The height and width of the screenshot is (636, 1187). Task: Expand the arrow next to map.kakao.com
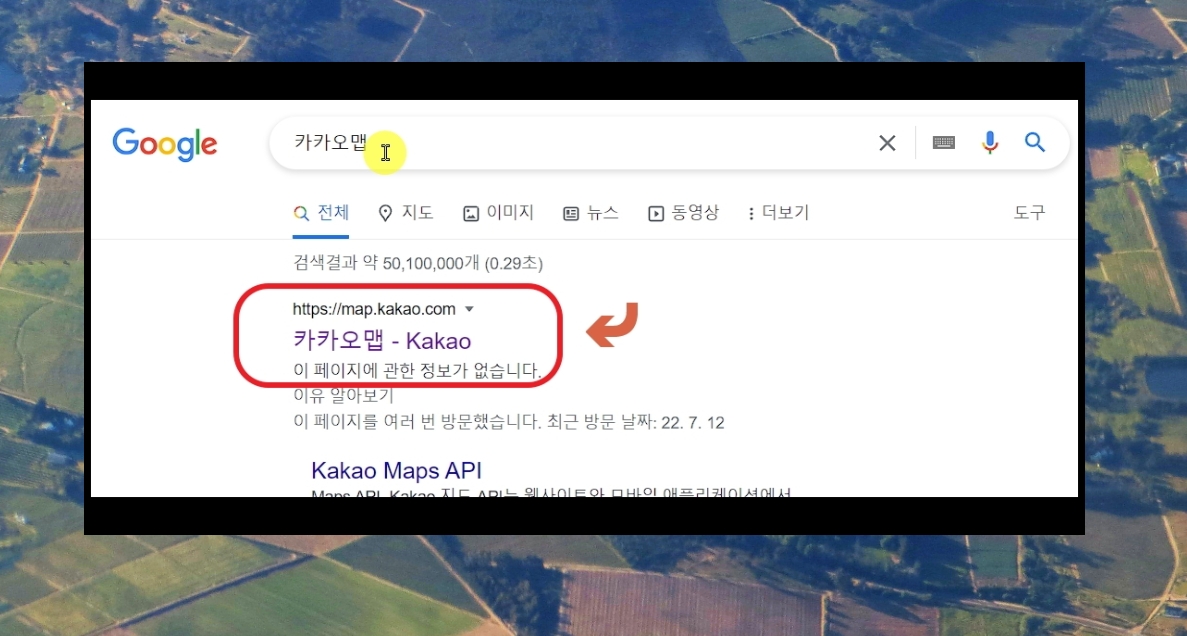(469, 309)
